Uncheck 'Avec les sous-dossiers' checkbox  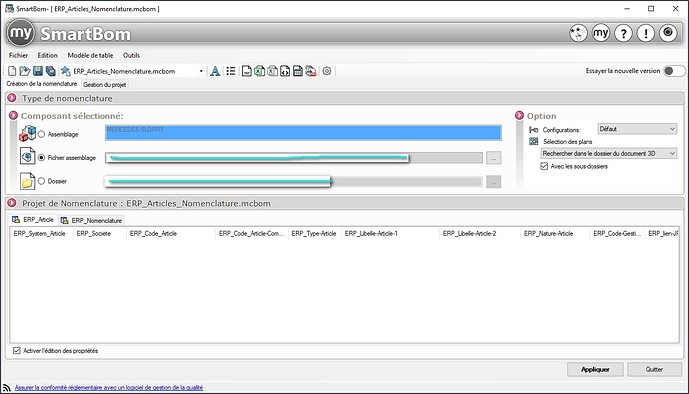click(544, 166)
